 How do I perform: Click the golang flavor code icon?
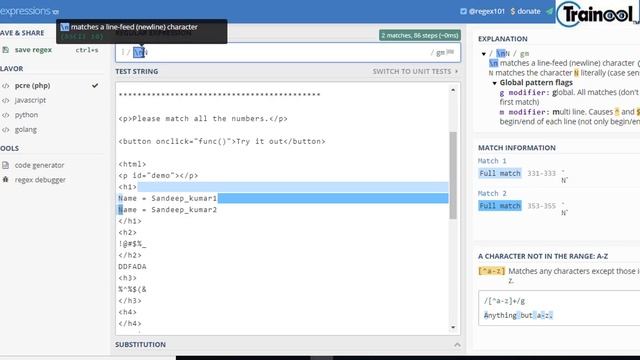click(x=5, y=130)
